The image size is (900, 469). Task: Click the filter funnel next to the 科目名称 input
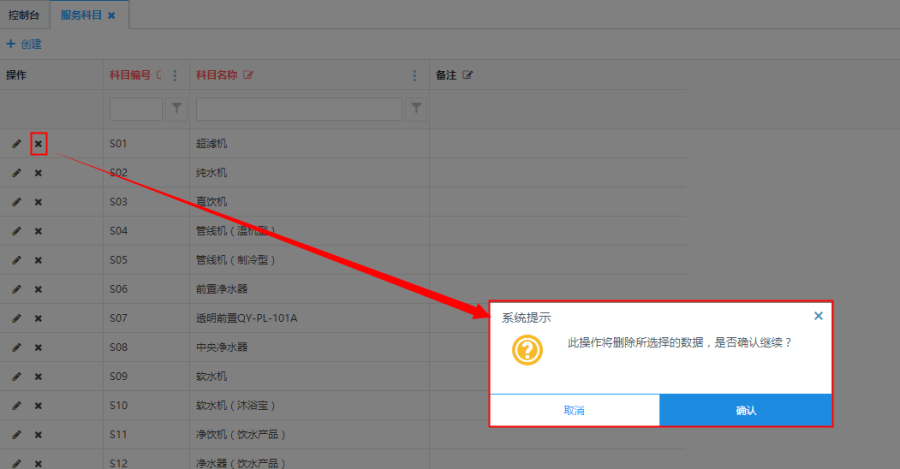[416, 108]
